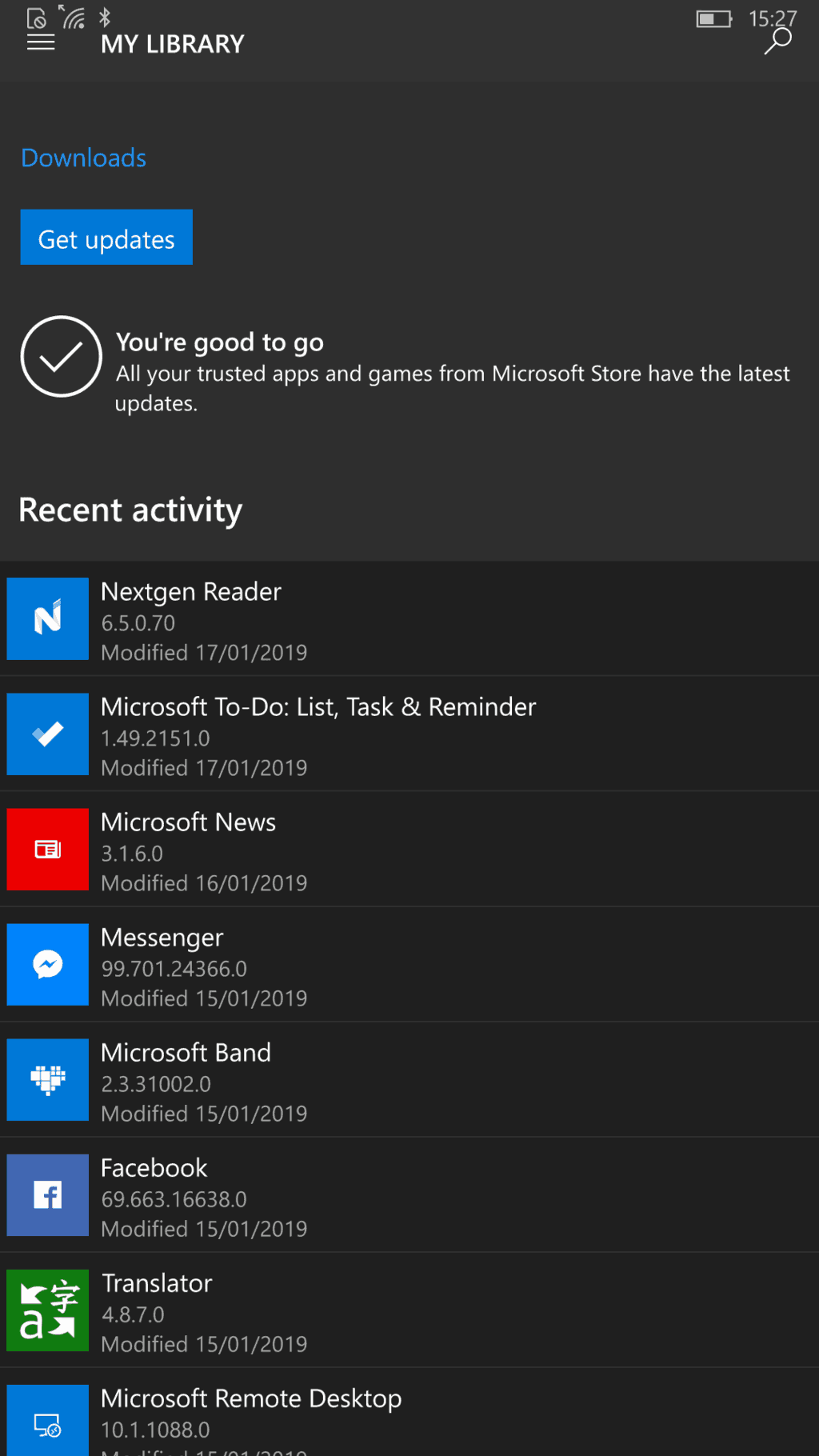Tap the Microsoft Band heart icon
The image size is (819, 1456).
[48, 1079]
